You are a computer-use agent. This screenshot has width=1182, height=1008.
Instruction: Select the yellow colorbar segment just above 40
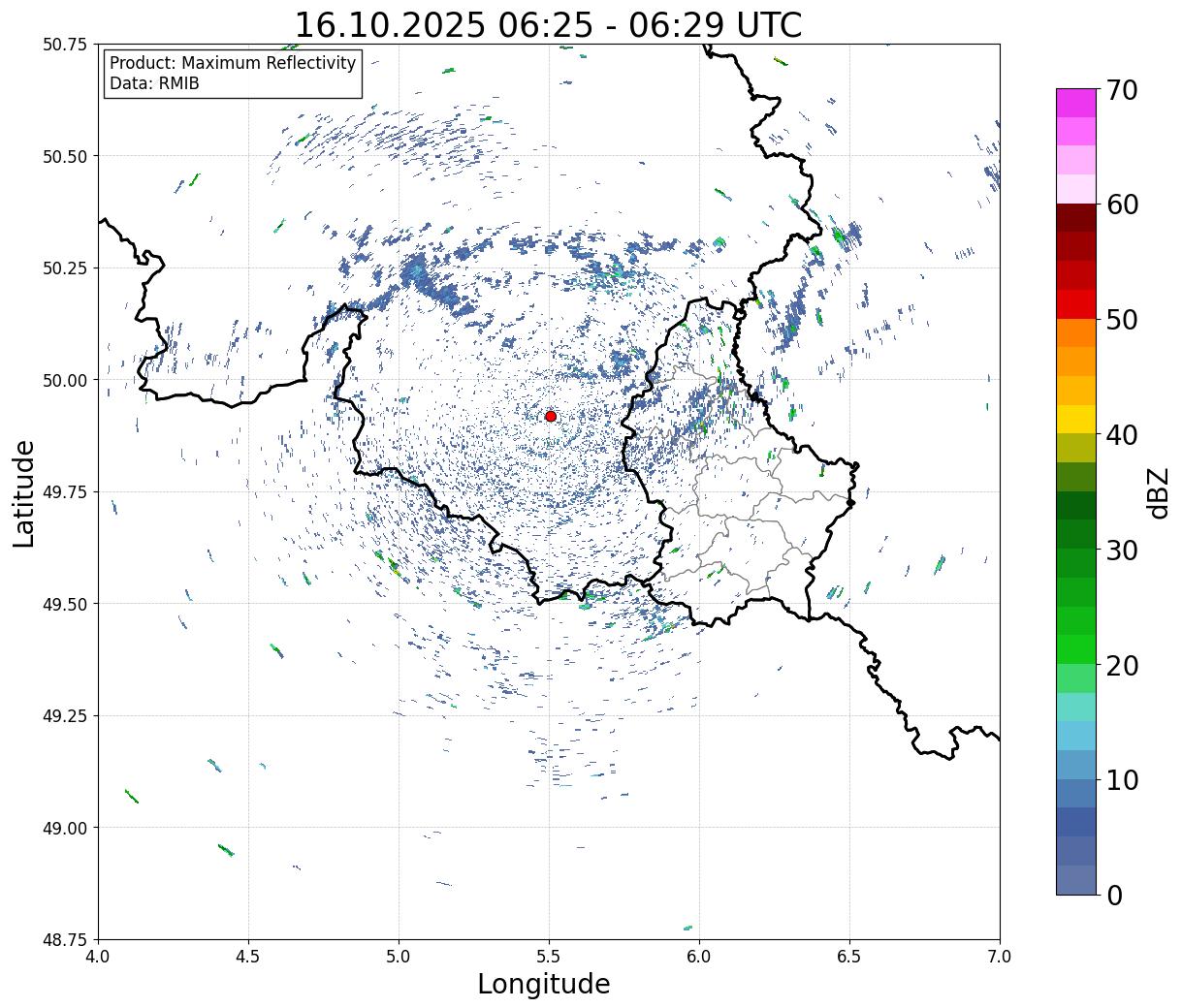1075,419
